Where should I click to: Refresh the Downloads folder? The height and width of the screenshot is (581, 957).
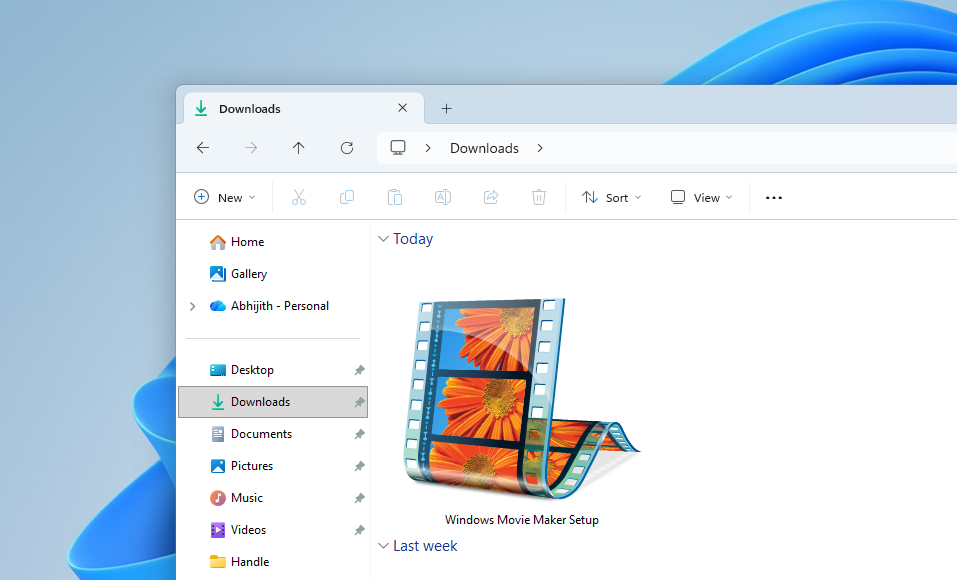click(347, 148)
